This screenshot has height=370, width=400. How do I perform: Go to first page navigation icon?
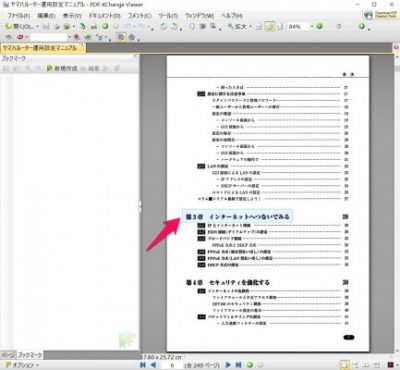[143, 365]
